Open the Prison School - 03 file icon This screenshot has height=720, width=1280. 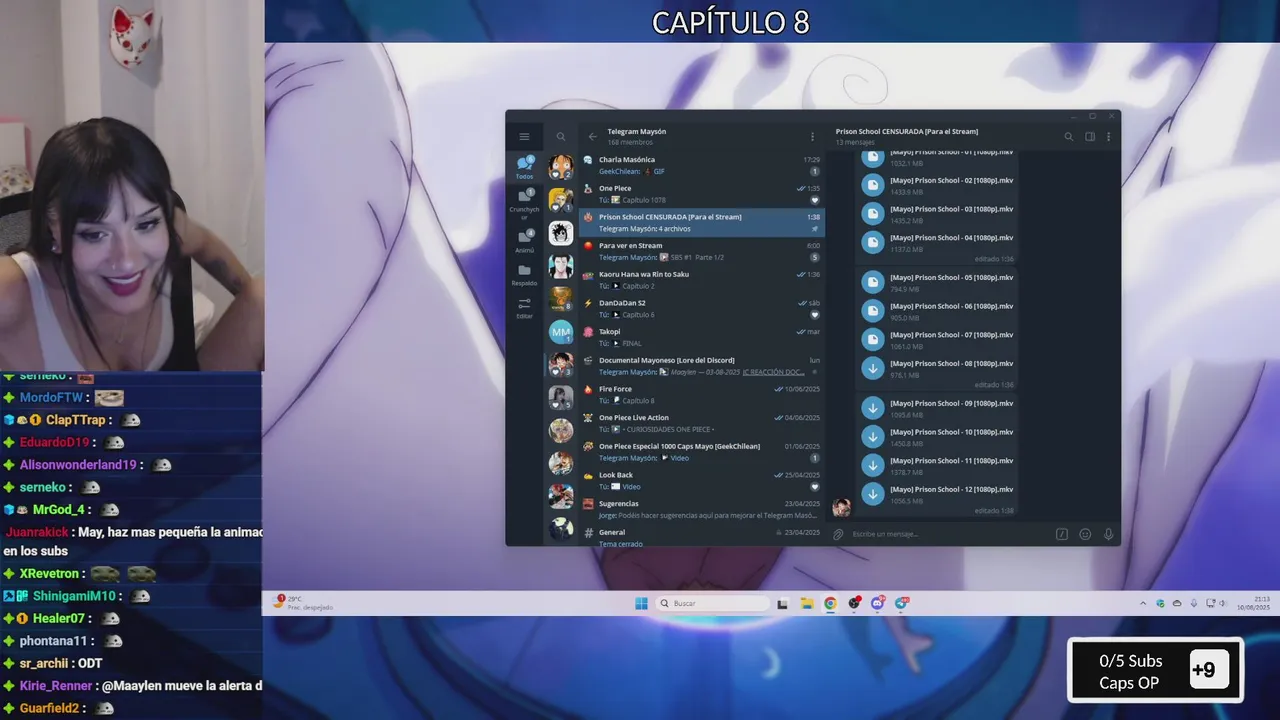[x=873, y=214]
